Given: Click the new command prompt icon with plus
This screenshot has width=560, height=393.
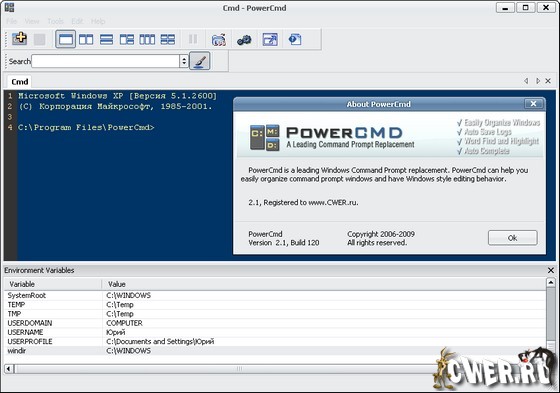Looking at the screenshot, I should [19, 39].
